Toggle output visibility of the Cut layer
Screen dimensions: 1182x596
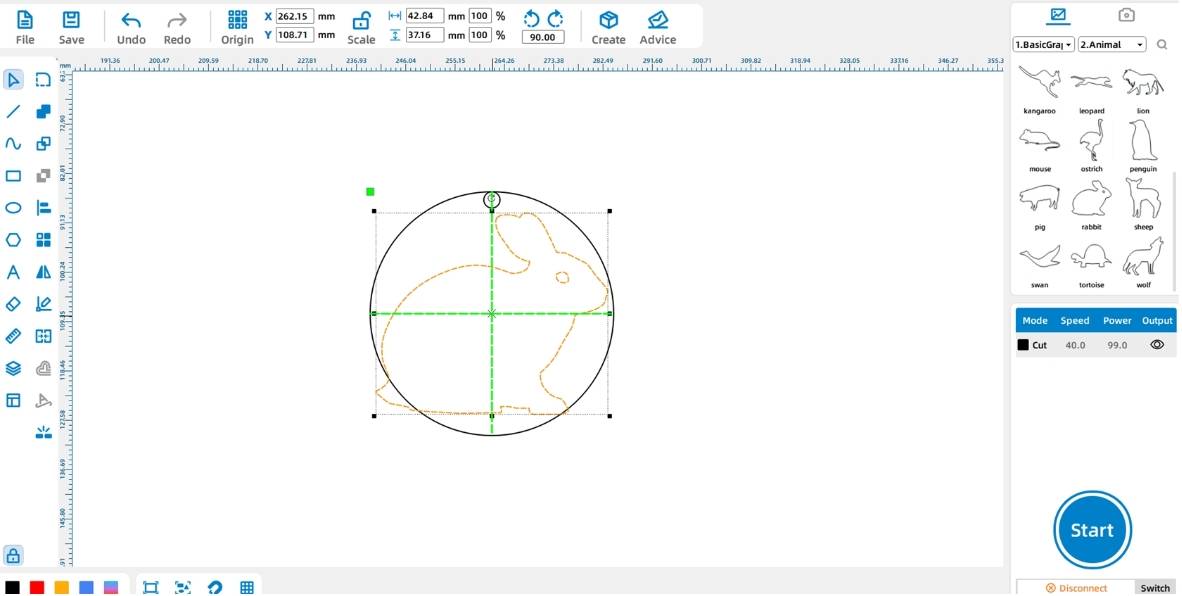(1157, 345)
